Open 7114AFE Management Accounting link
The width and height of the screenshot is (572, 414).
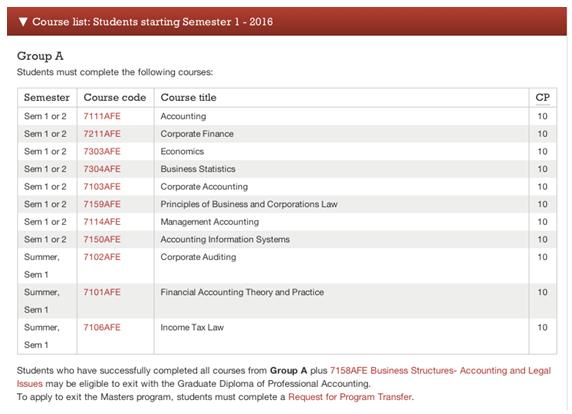pyautogui.click(x=102, y=222)
